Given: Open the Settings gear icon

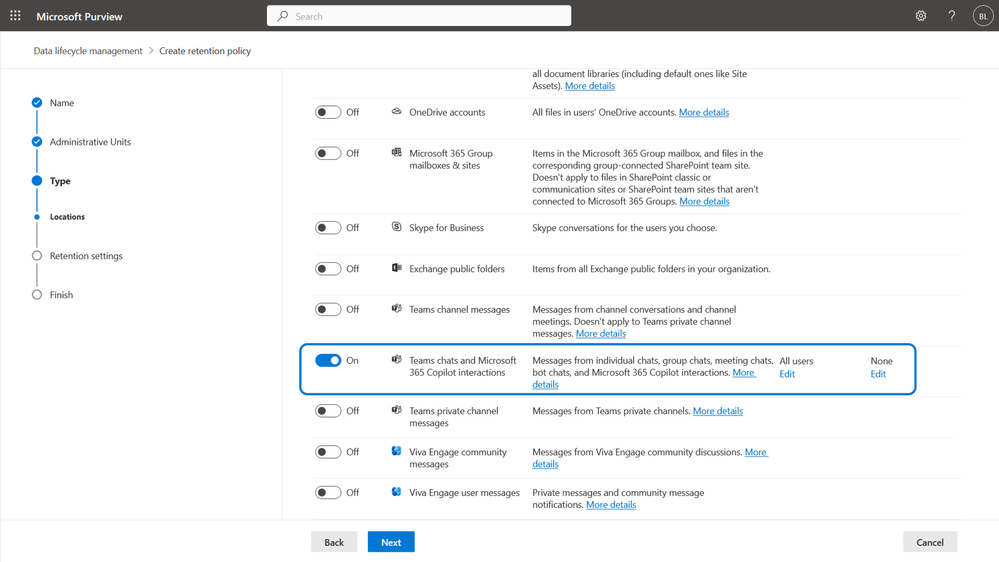Looking at the screenshot, I should point(921,16).
